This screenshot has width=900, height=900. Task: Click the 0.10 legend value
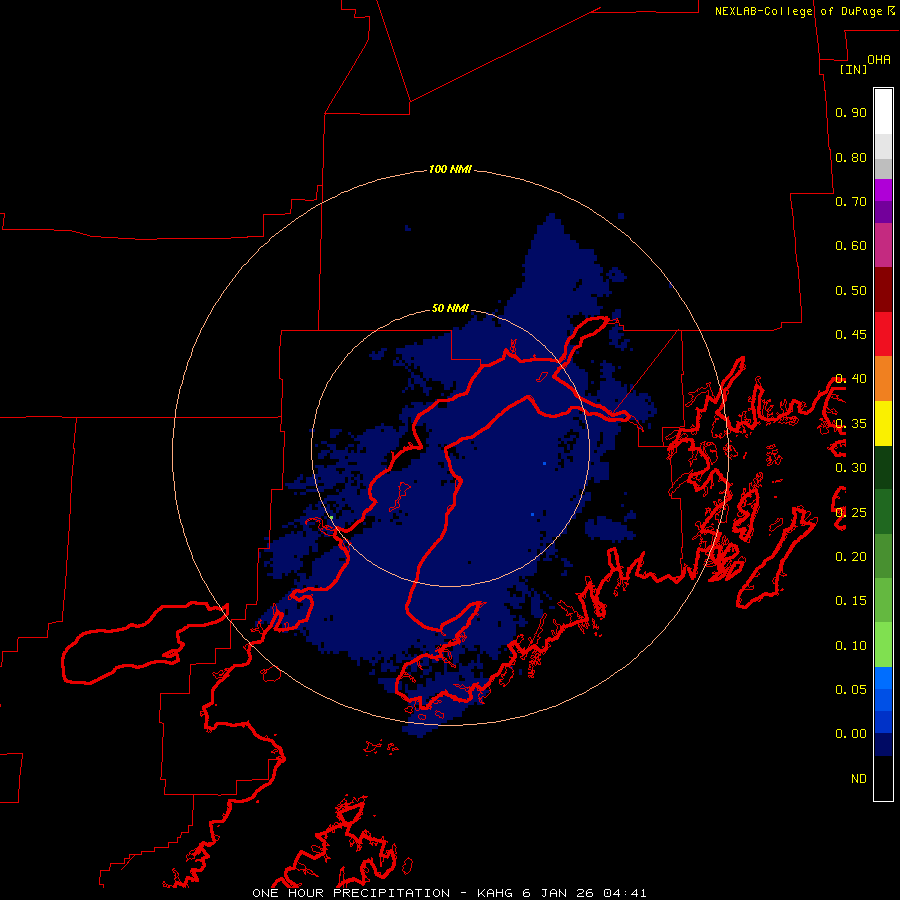[x=851, y=646]
